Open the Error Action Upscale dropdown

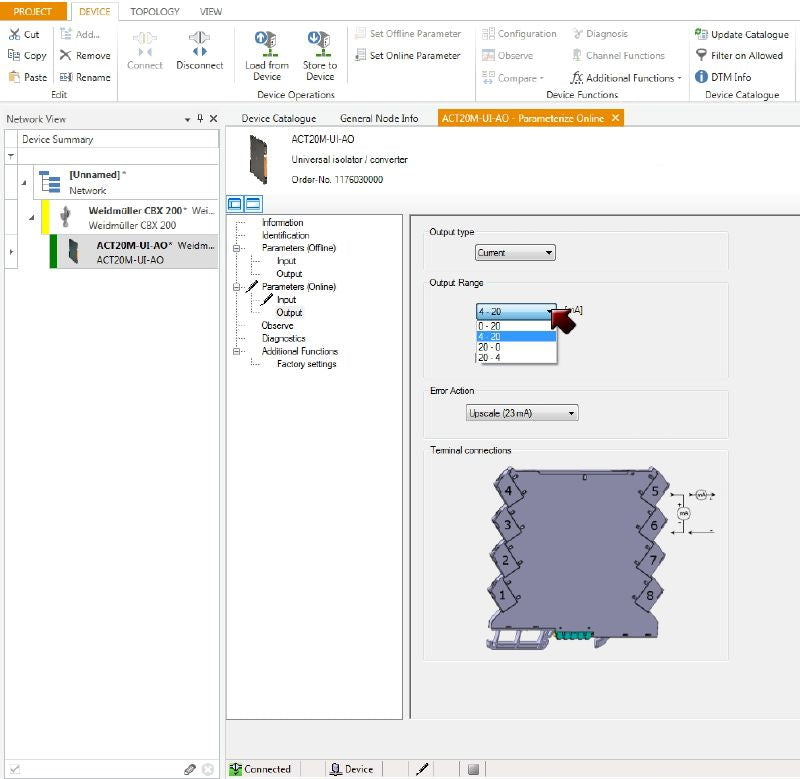pyautogui.click(x=522, y=413)
